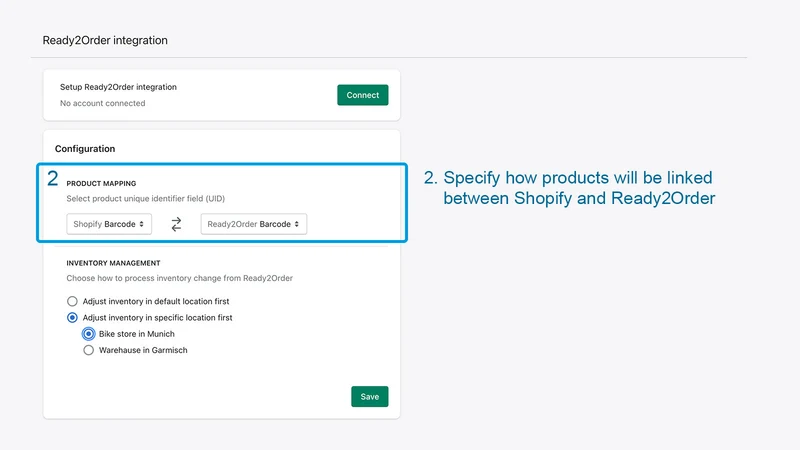Save the Ready2Order configuration

click(369, 396)
